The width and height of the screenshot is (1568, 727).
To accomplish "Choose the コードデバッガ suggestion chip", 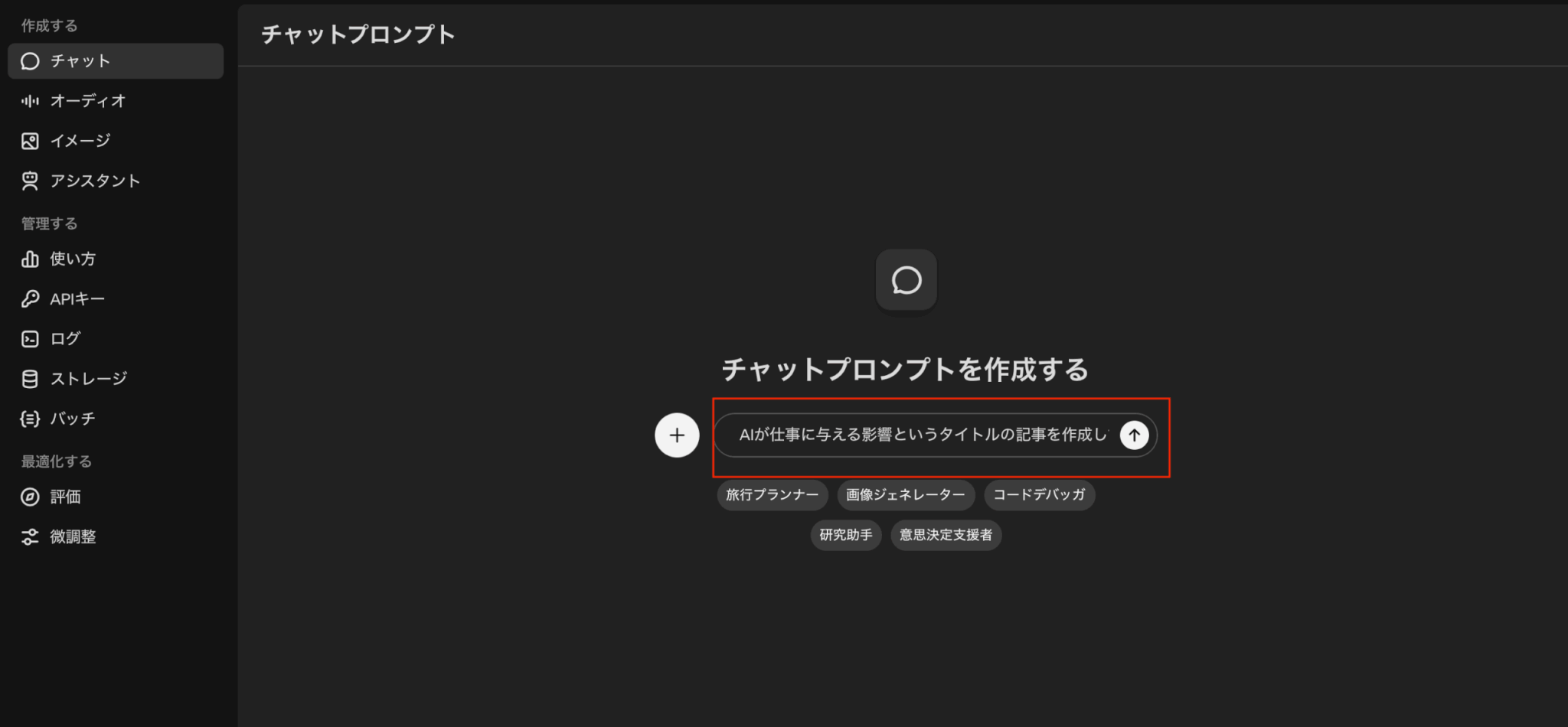I will tap(1039, 495).
